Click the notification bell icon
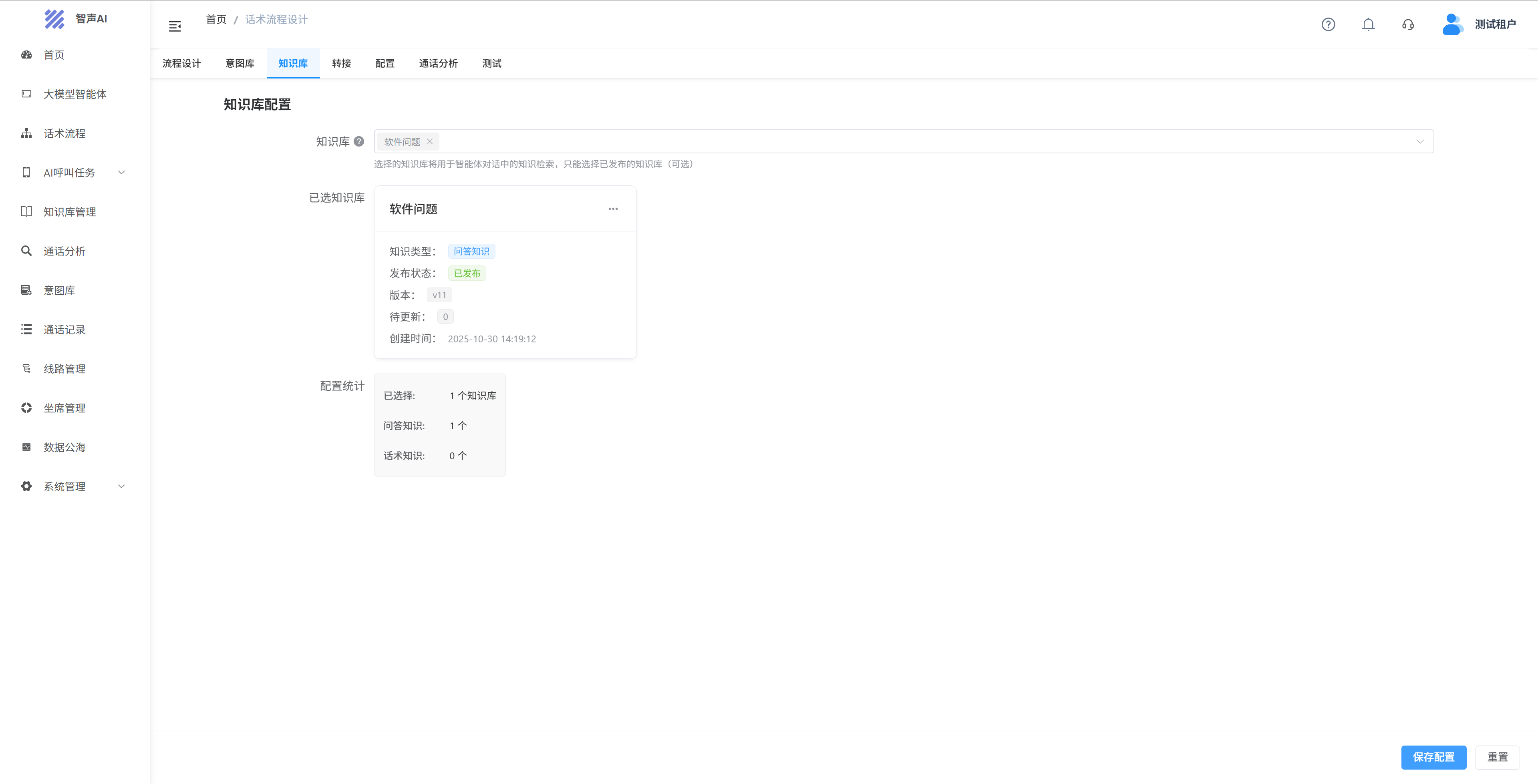The width and height of the screenshot is (1538, 784). 1368,24
